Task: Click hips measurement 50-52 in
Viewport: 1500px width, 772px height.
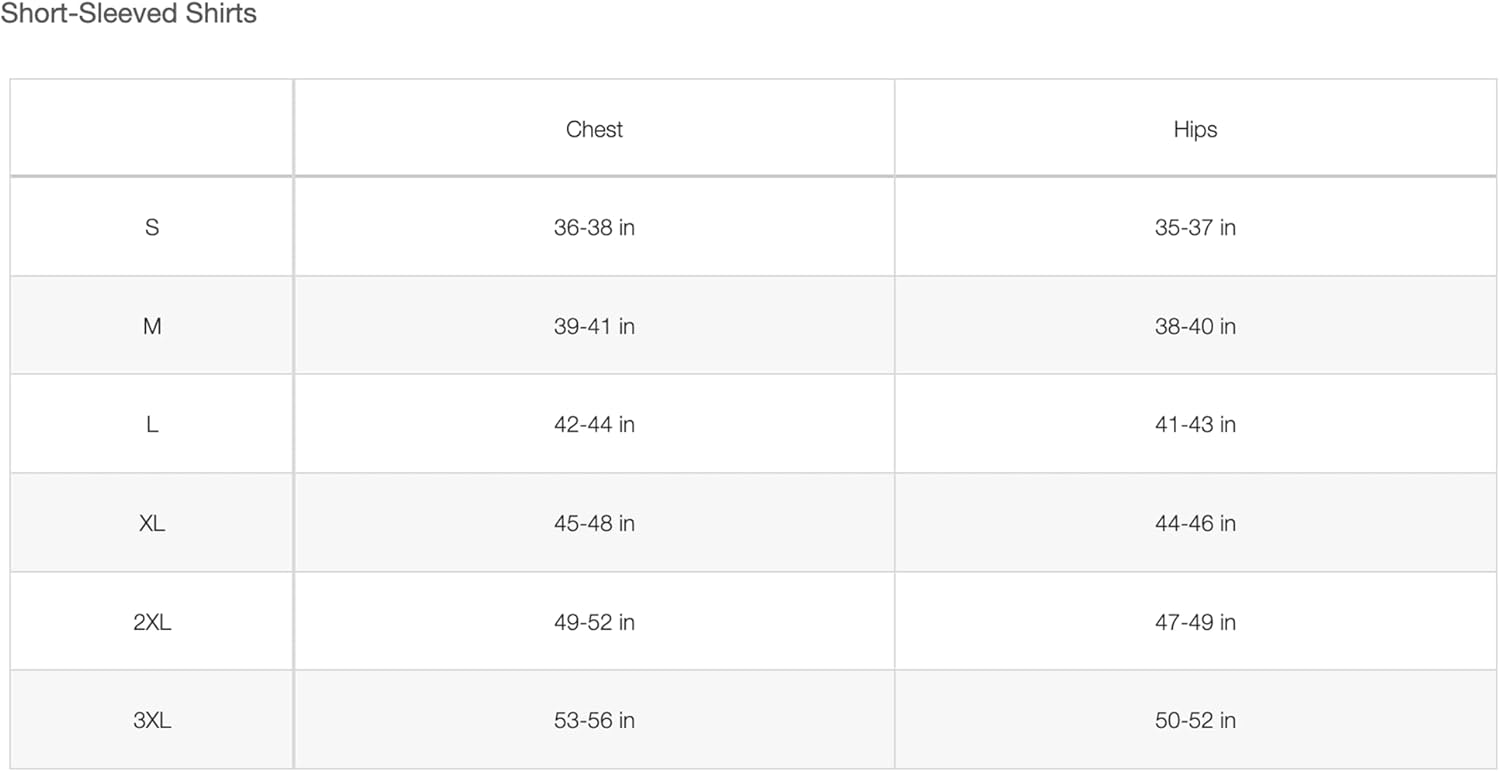Action: pos(1195,720)
